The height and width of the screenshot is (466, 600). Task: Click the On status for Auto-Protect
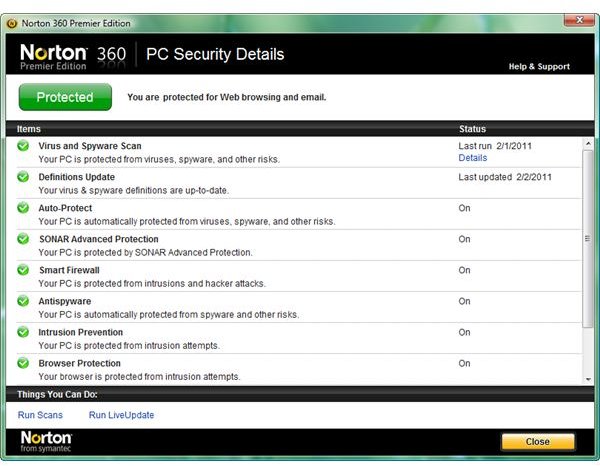pyautogui.click(x=465, y=208)
